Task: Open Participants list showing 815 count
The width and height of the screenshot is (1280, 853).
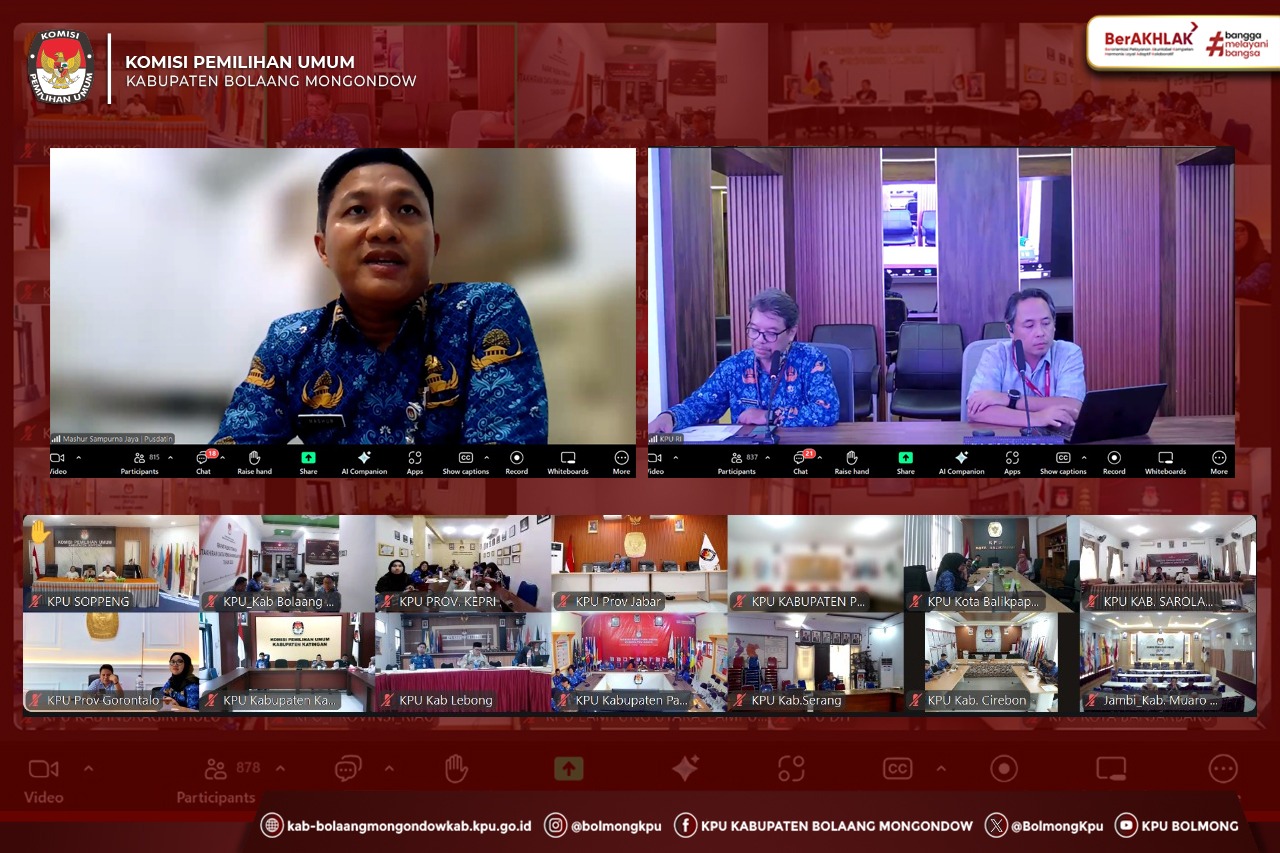Action: (x=140, y=460)
